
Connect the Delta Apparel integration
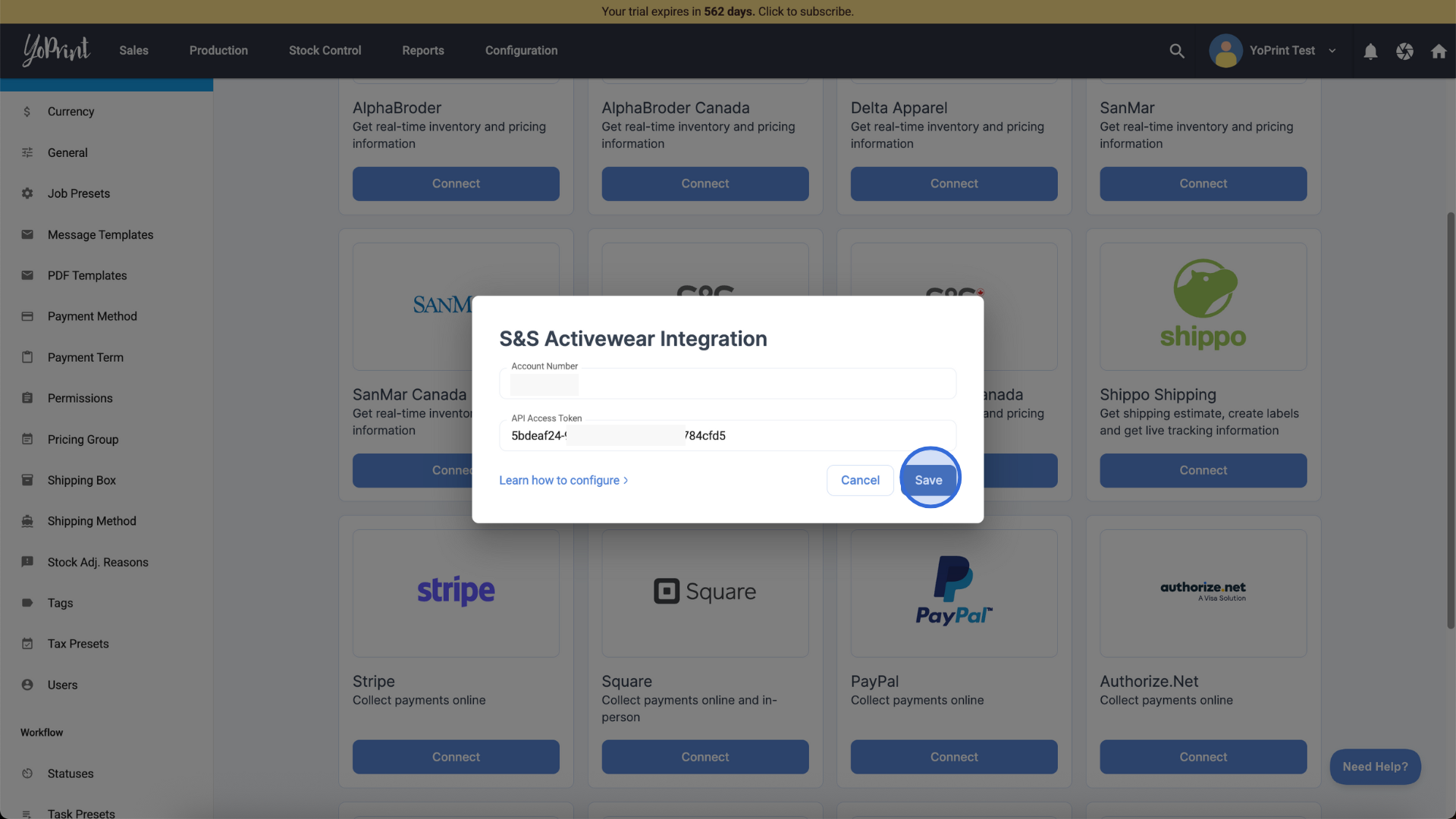click(954, 184)
